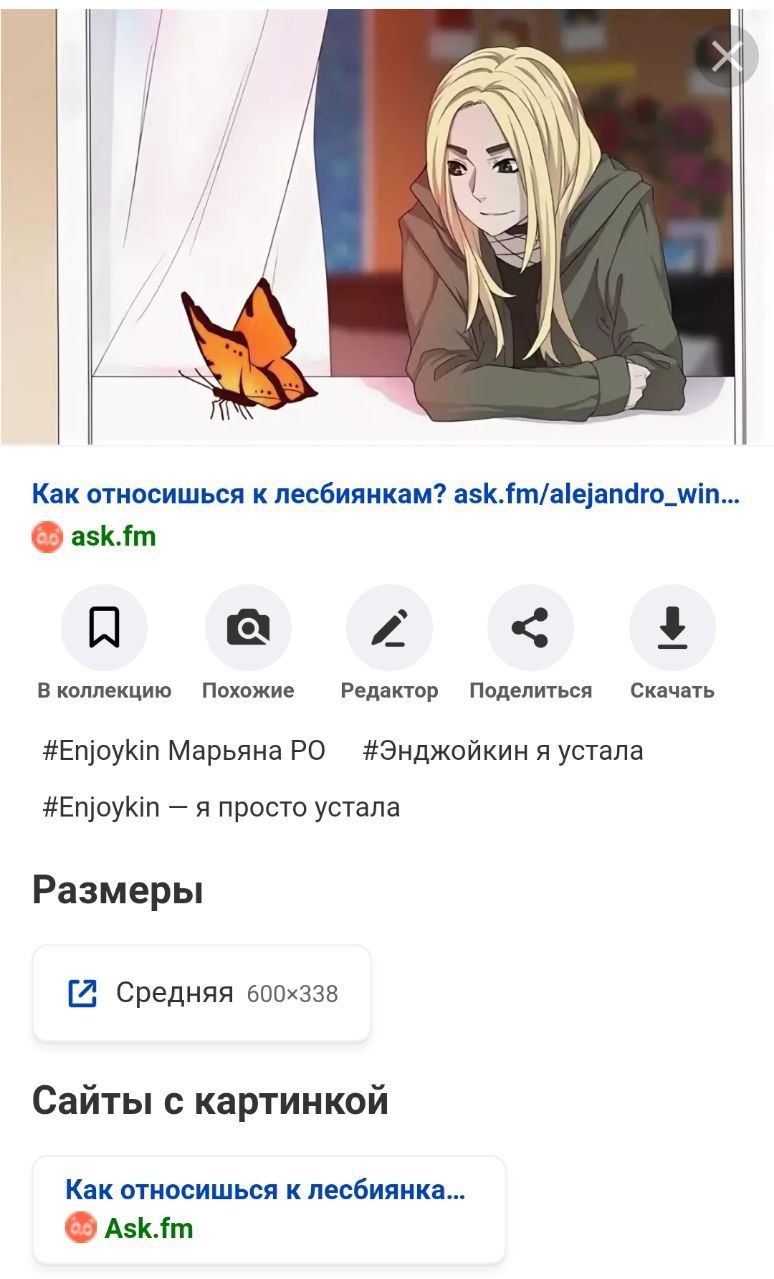Image resolution: width=774 pixels, height=1279 pixels.
Task: Click the ask.fm favicon below the title
Action: coord(47,537)
